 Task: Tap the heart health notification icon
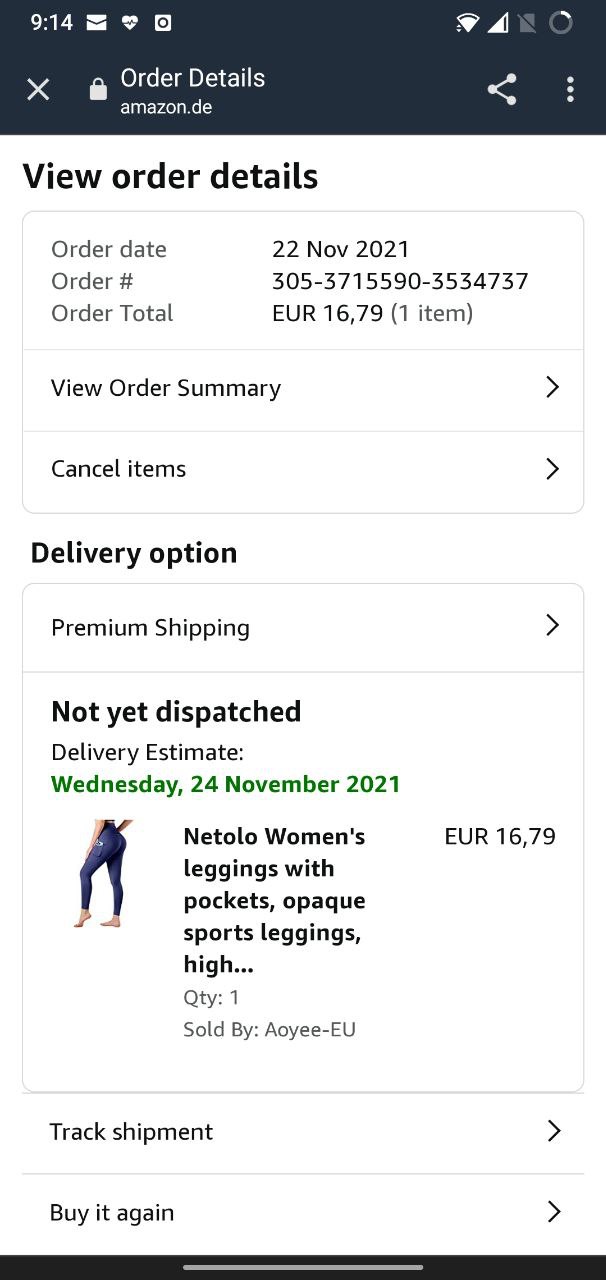point(130,22)
